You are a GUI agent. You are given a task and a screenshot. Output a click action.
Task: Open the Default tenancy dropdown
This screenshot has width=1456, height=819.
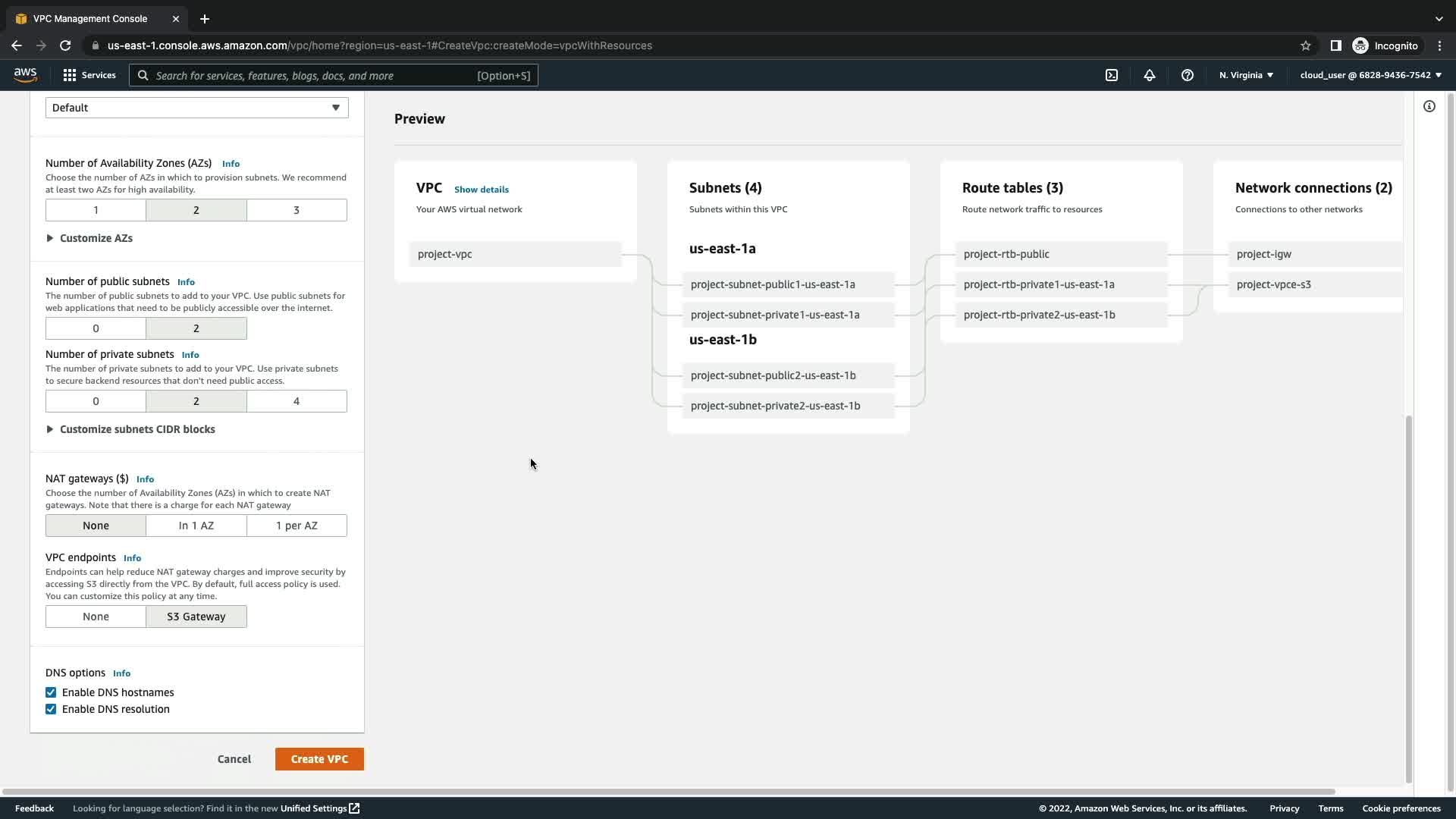[x=196, y=108]
